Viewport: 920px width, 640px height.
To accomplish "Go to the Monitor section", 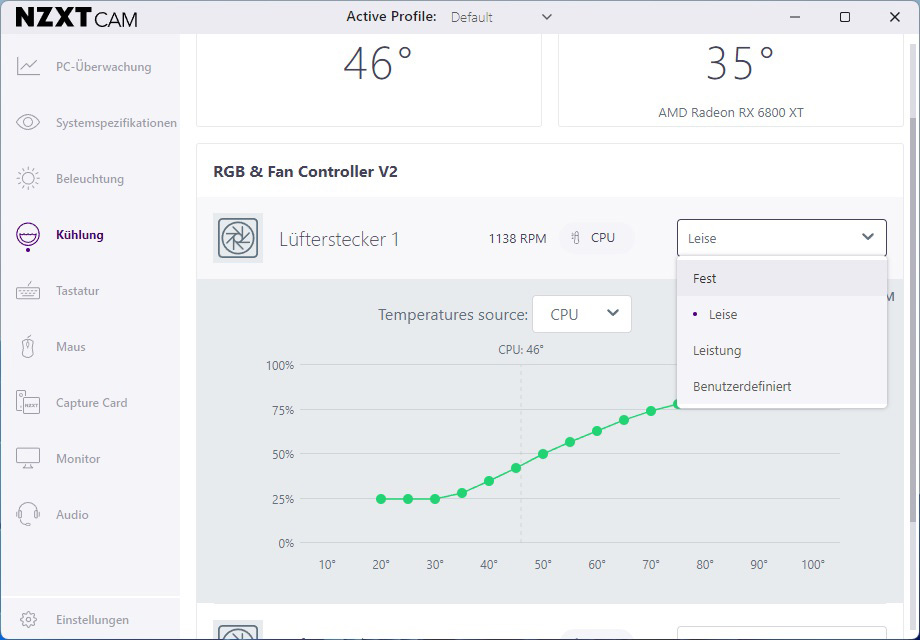I will (x=78, y=459).
